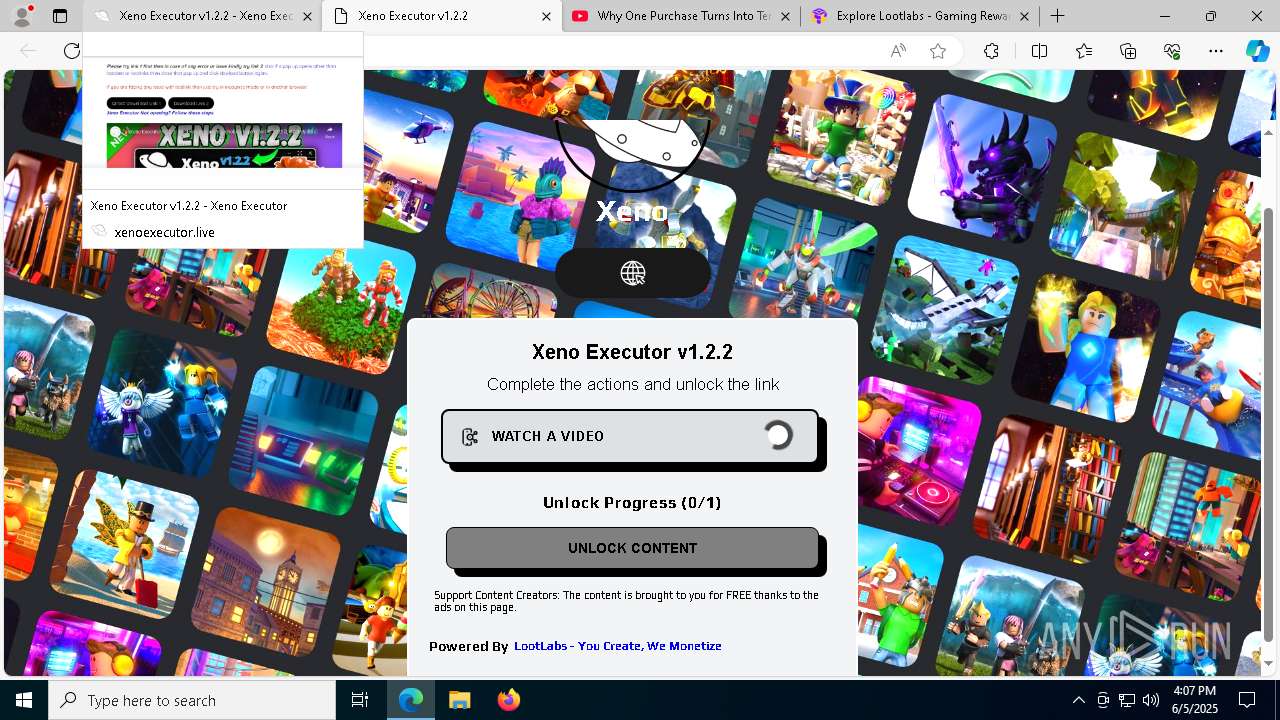This screenshot has width=1280, height=720.
Task: Toggle split screen view icon
Action: pyautogui.click(x=1039, y=51)
